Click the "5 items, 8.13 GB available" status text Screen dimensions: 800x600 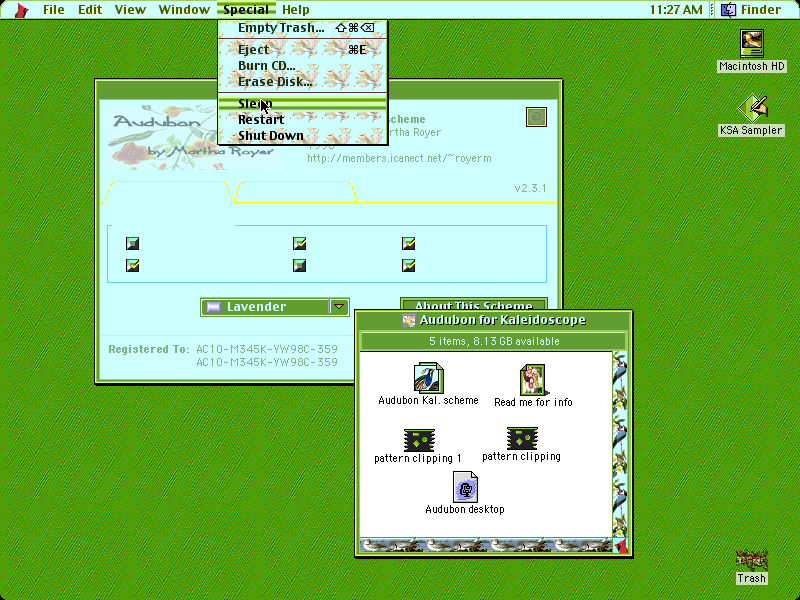click(x=494, y=341)
